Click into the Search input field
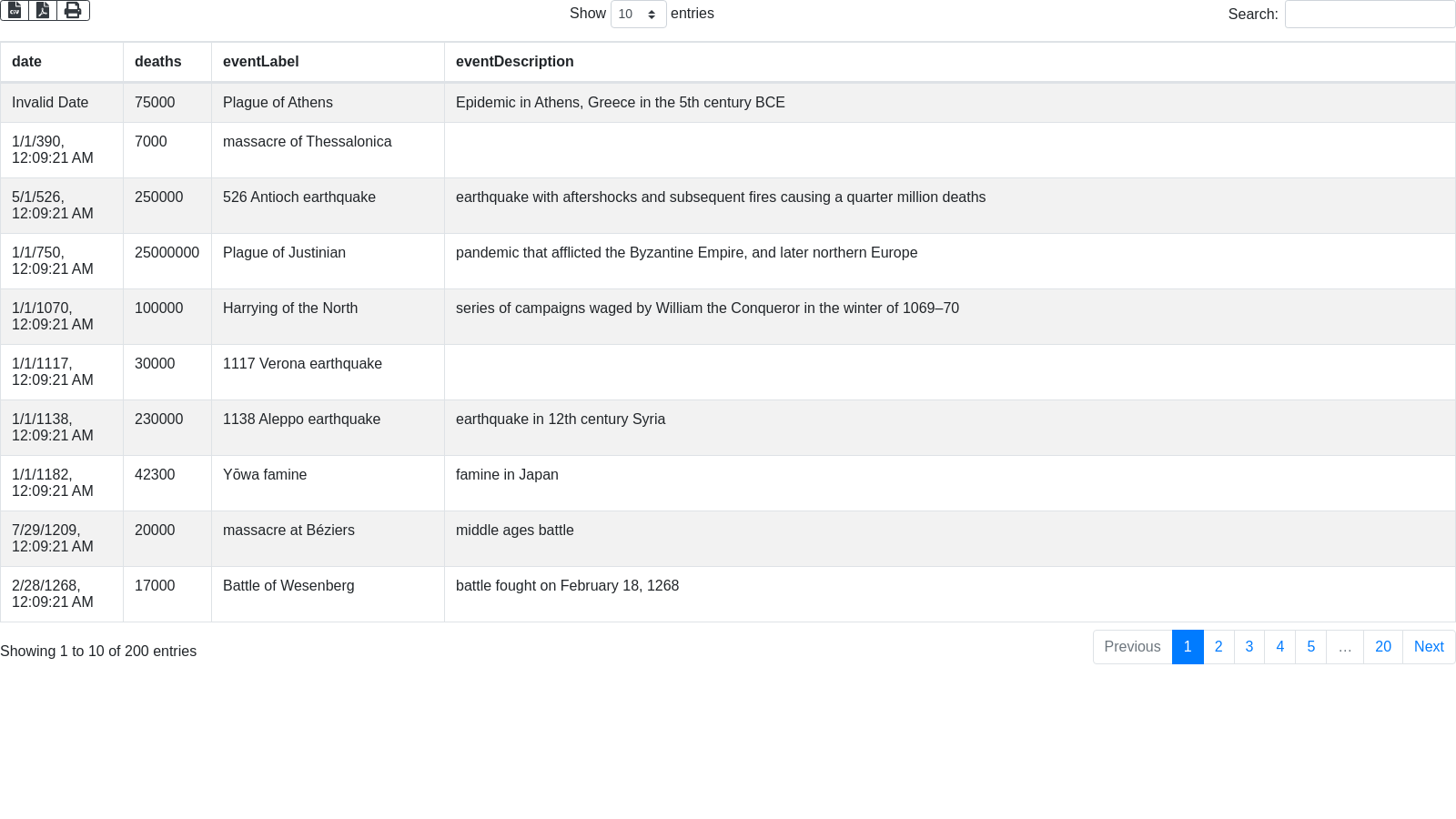This screenshot has height=819, width=1456. 1370,15
